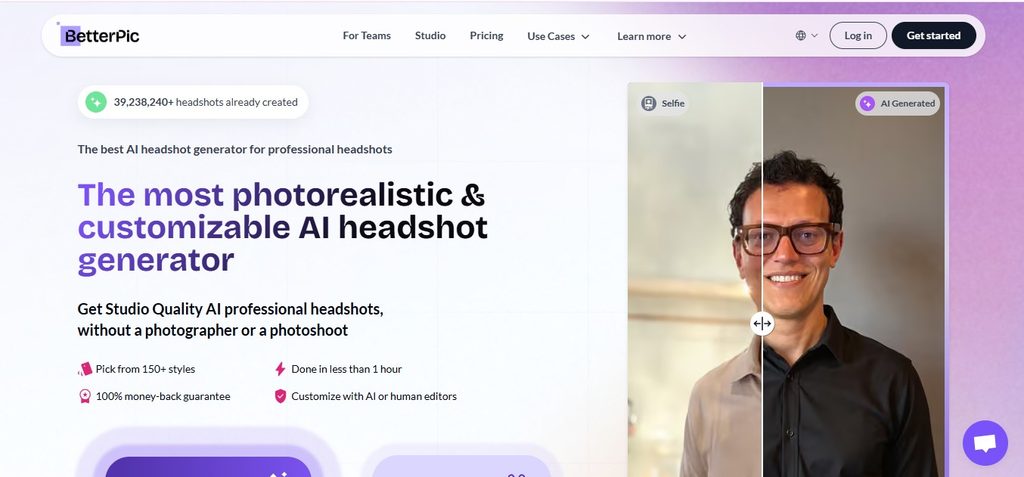This screenshot has height=477, width=1024.
Task: Expand the Use Cases dropdown
Action: tap(558, 37)
